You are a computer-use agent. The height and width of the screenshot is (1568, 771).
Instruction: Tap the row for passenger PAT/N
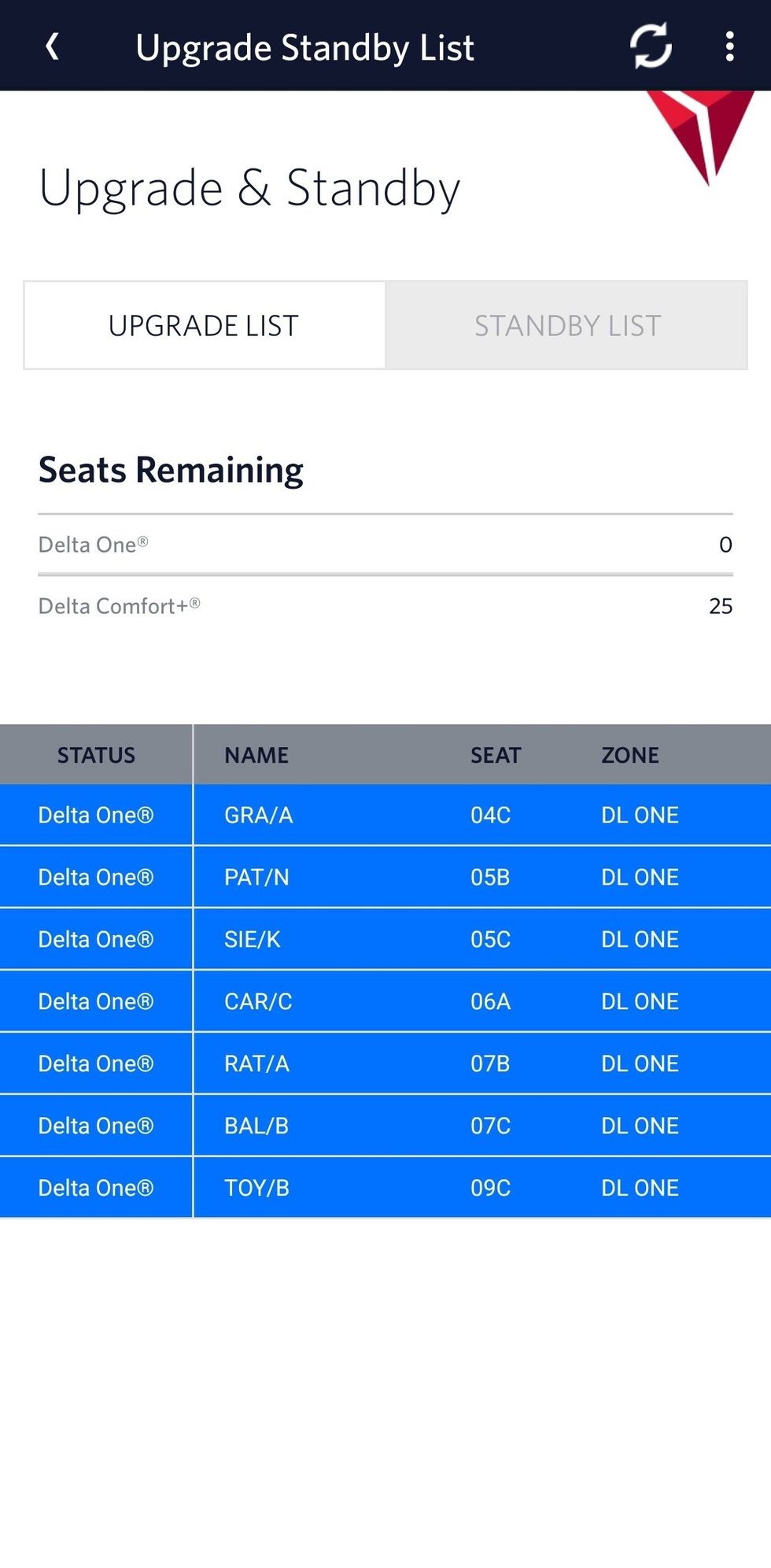(x=257, y=877)
